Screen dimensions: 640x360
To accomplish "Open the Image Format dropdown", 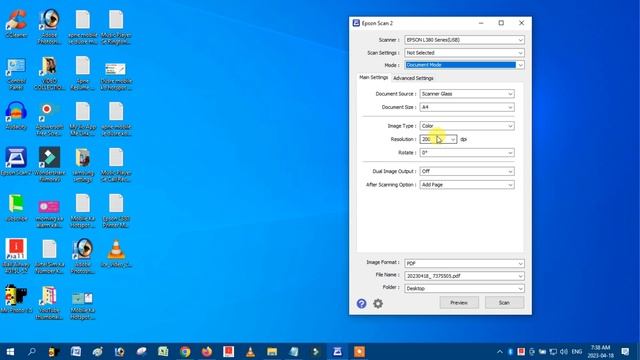I will 464,263.
